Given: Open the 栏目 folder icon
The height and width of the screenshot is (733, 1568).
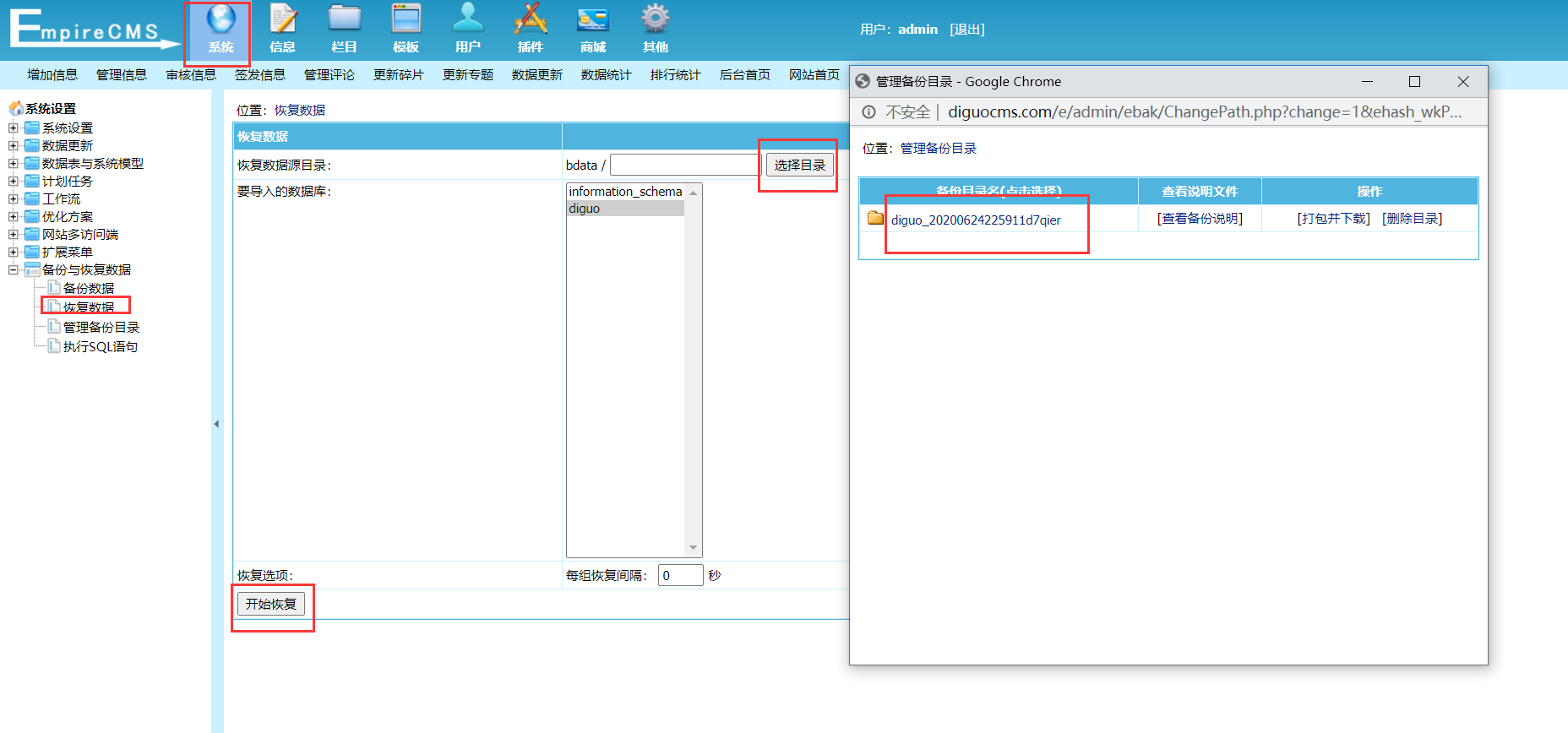Looking at the screenshot, I should (x=344, y=20).
